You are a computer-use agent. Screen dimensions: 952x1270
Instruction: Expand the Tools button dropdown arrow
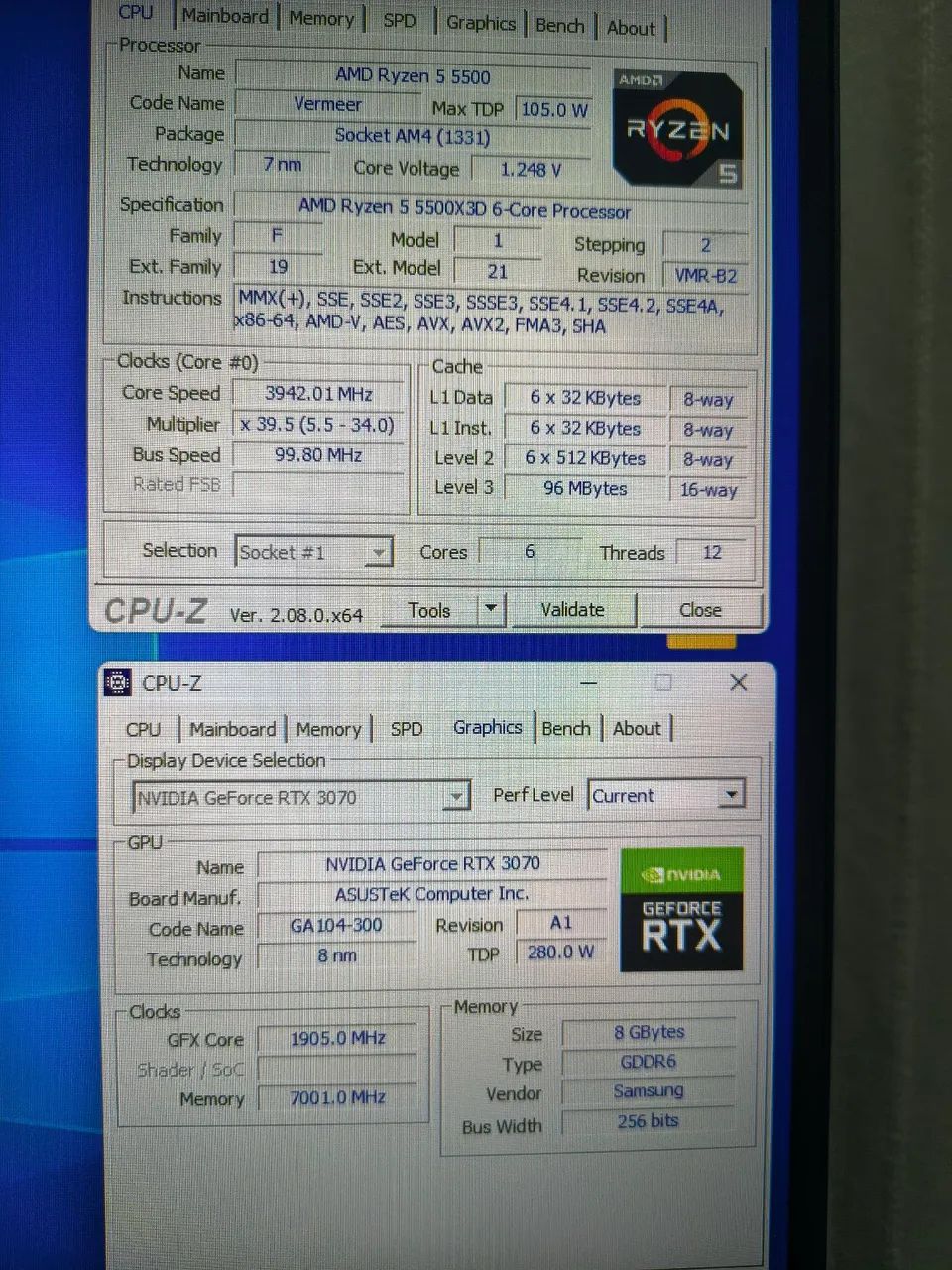click(490, 610)
